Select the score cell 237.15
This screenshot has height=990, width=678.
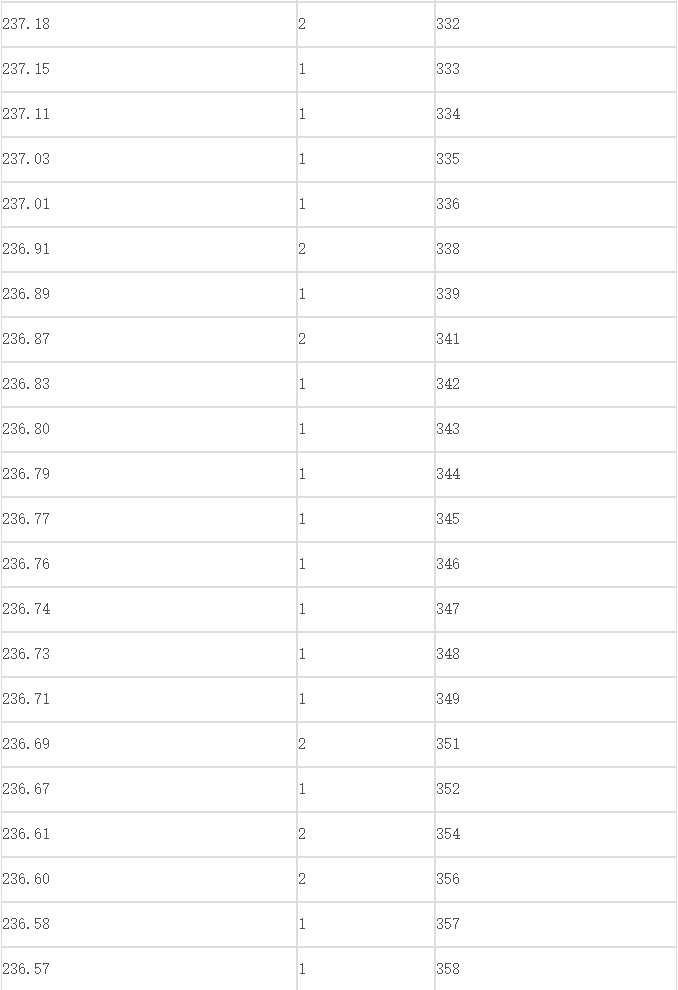point(149,69)
